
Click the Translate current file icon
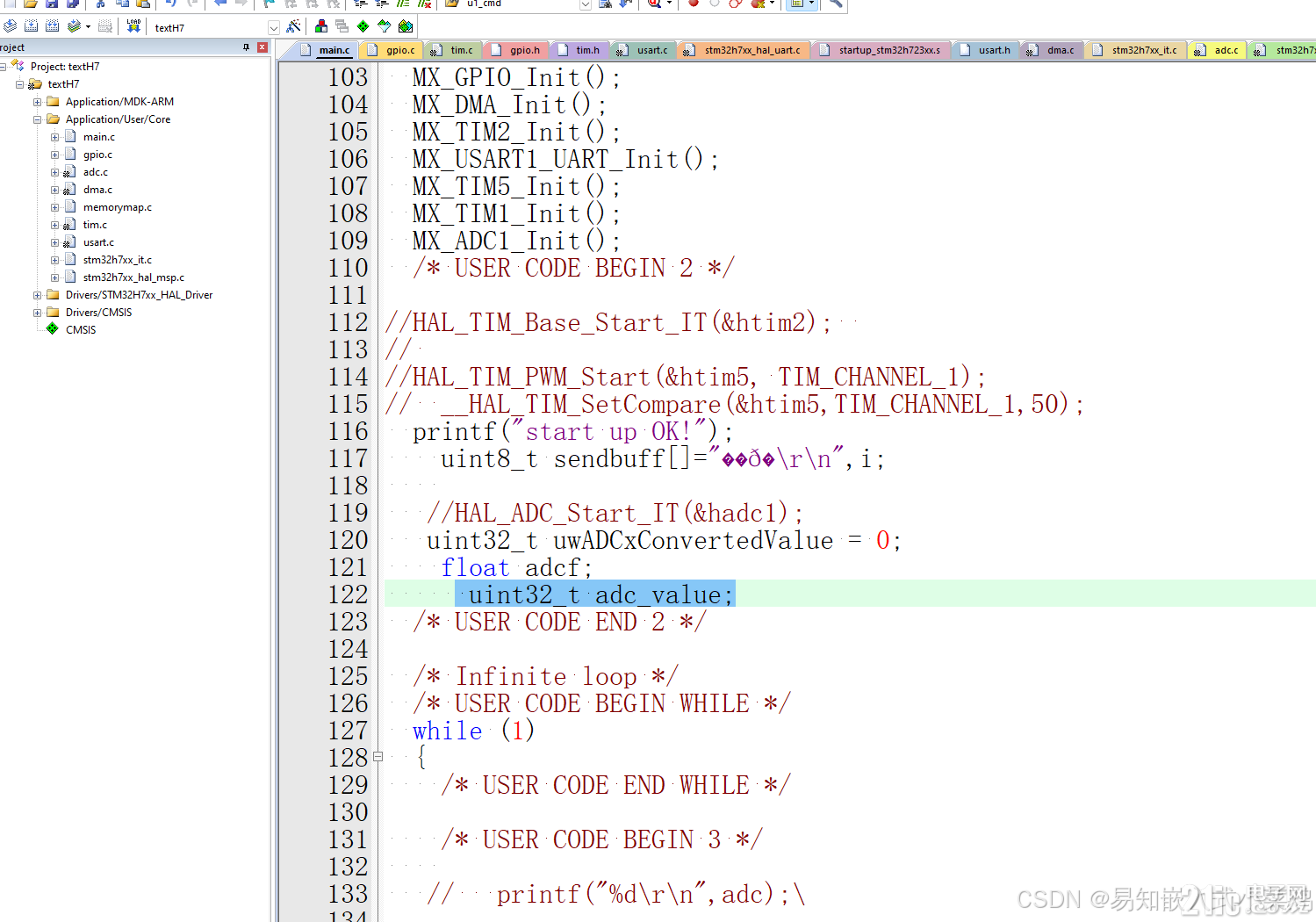tap(10, 26)
